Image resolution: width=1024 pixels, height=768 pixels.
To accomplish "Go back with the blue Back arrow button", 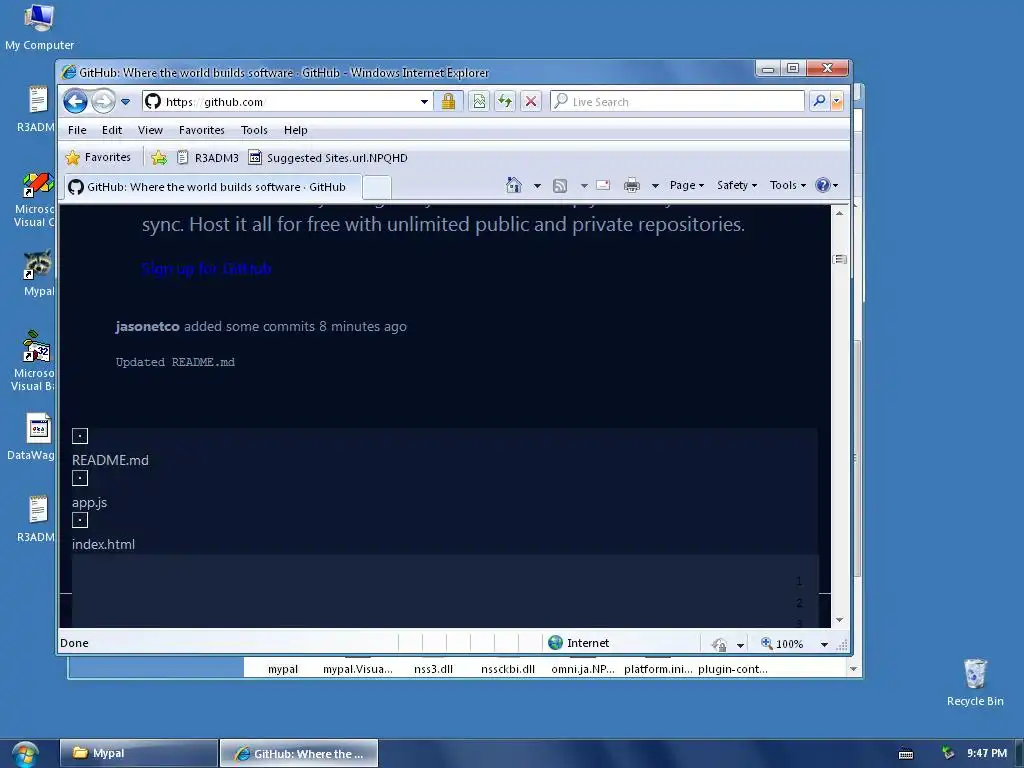I will [75, 101].
